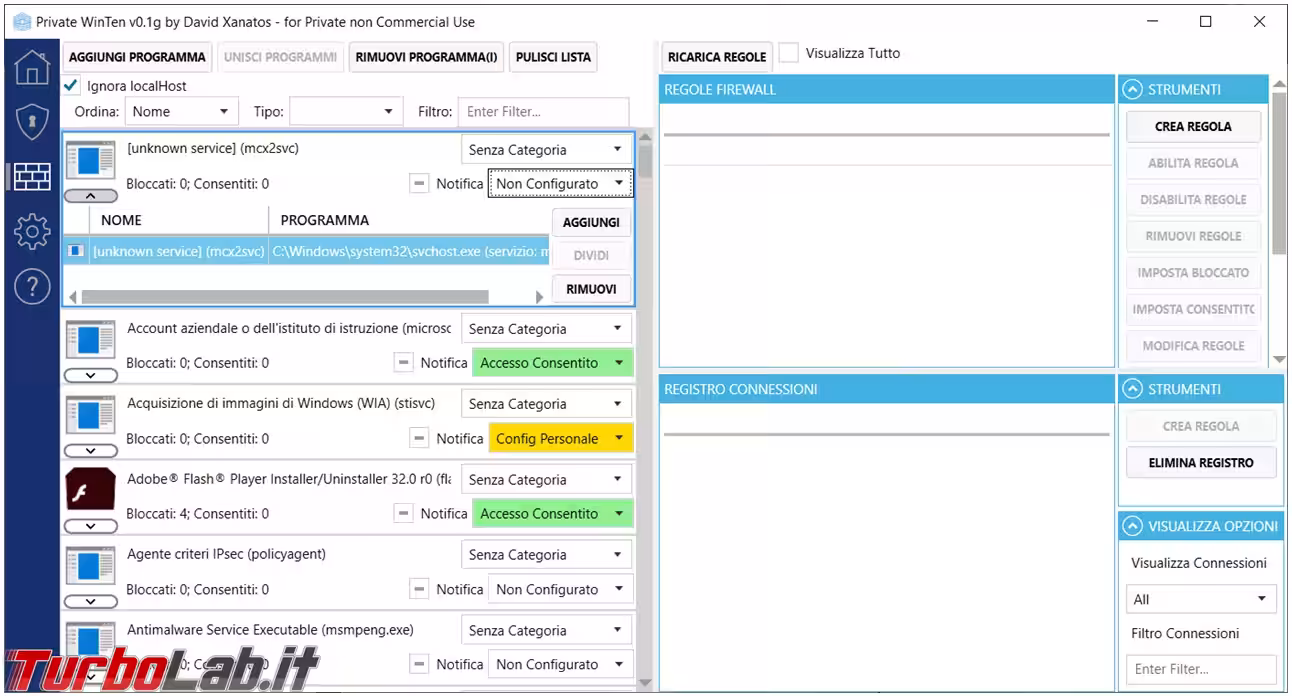This screenshot has height=696, width=1292.
Task: Select the firewall brick wall icon
Action: pyautogui.click(x=32, y=177)
